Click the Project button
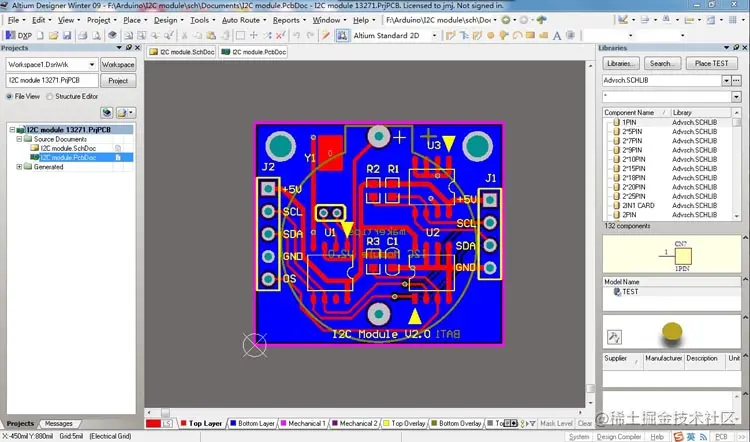Image resolution: width=750 pixels, height=442 pixels. [x=118, y=80]
